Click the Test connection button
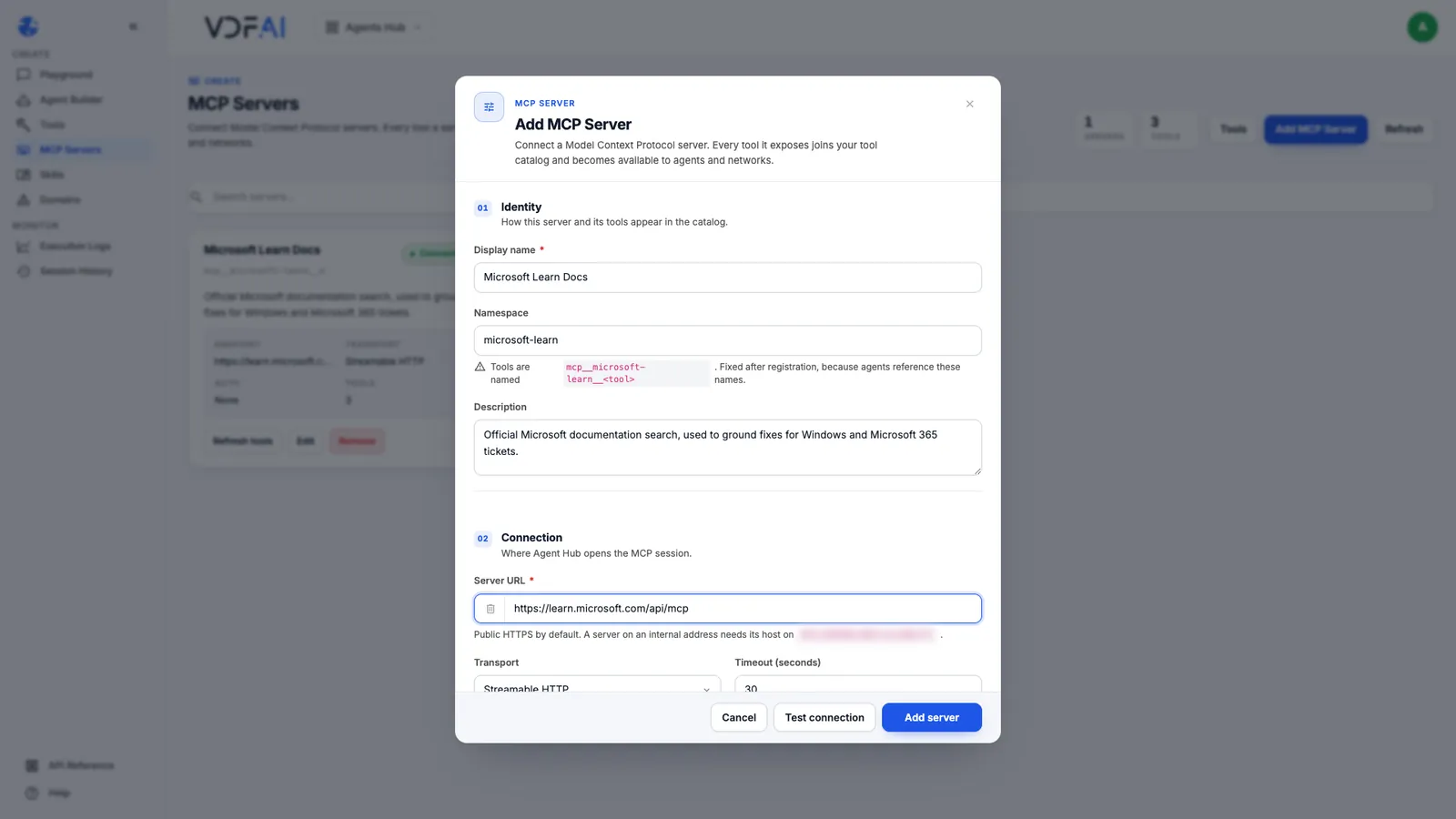 click(824, 717)
